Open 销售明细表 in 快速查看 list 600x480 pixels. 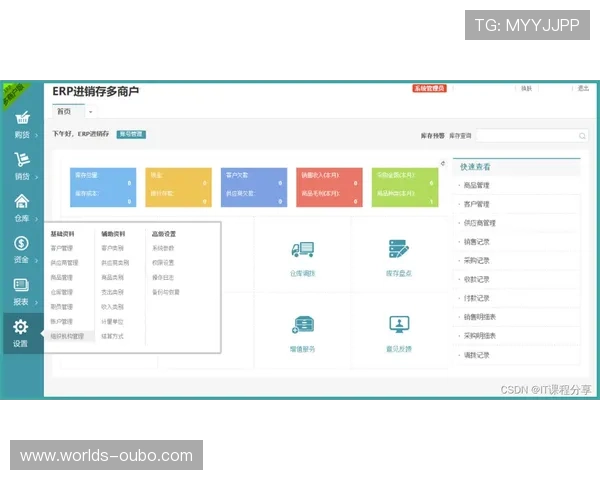tap(479, 317)
